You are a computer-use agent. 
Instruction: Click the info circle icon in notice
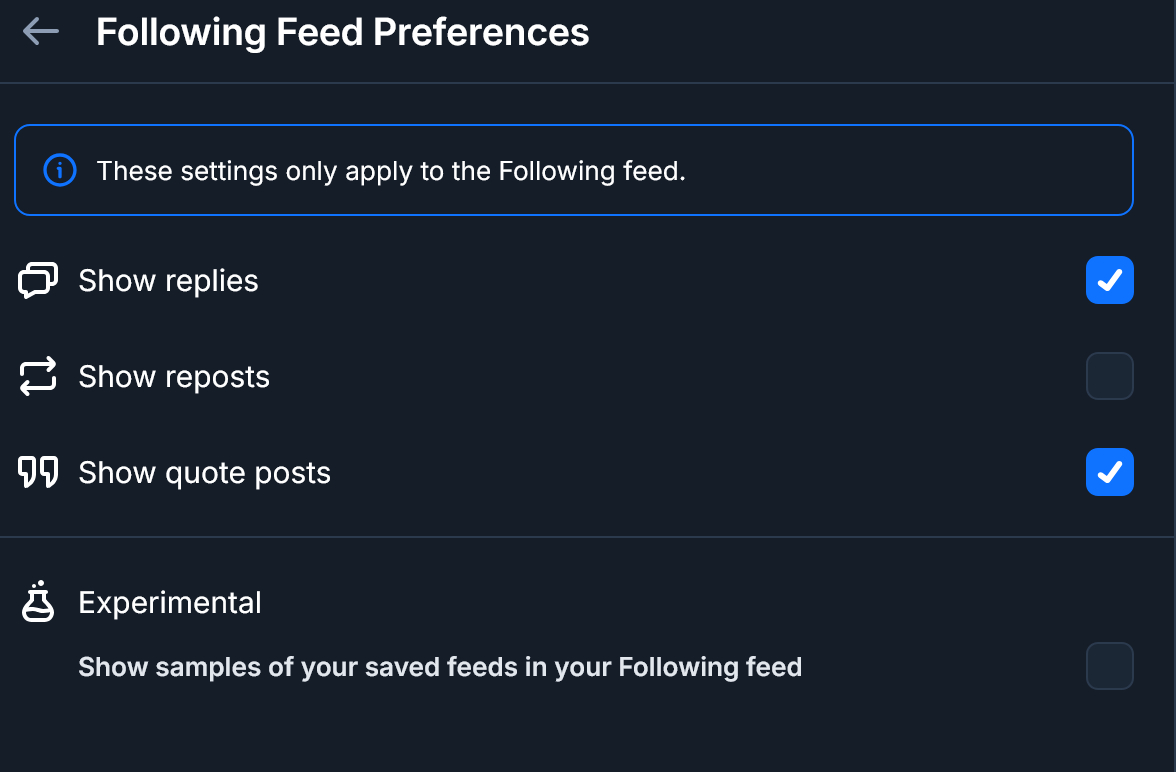[60, 171]
